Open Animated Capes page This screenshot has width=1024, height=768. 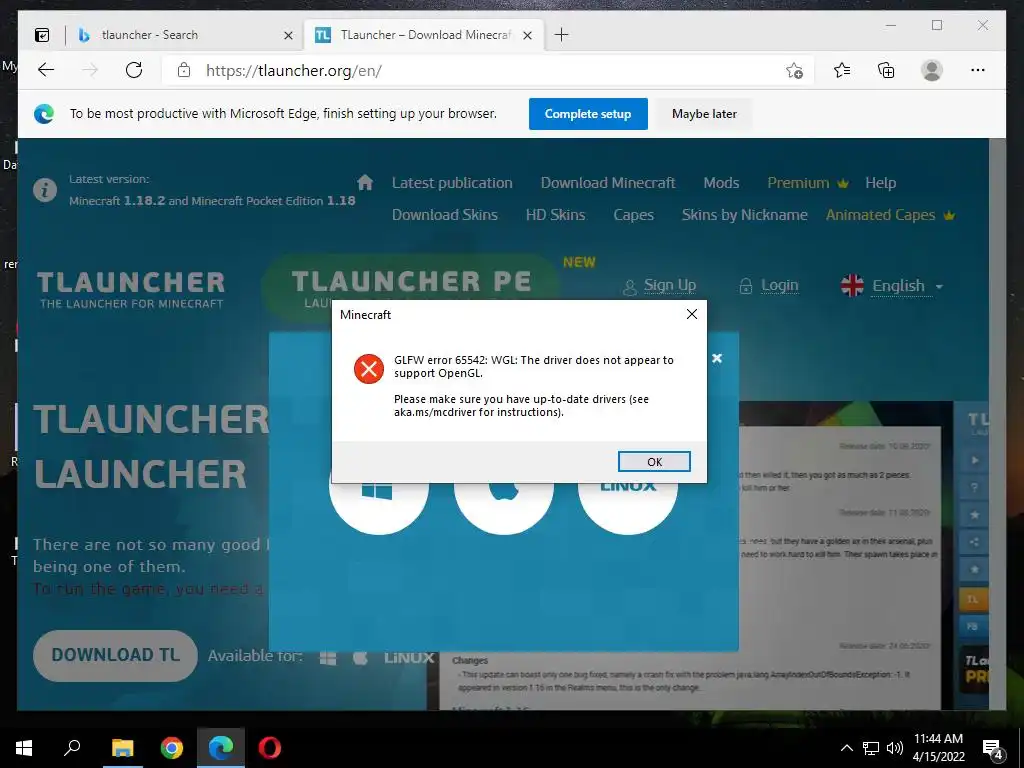[x=889, y=215]
